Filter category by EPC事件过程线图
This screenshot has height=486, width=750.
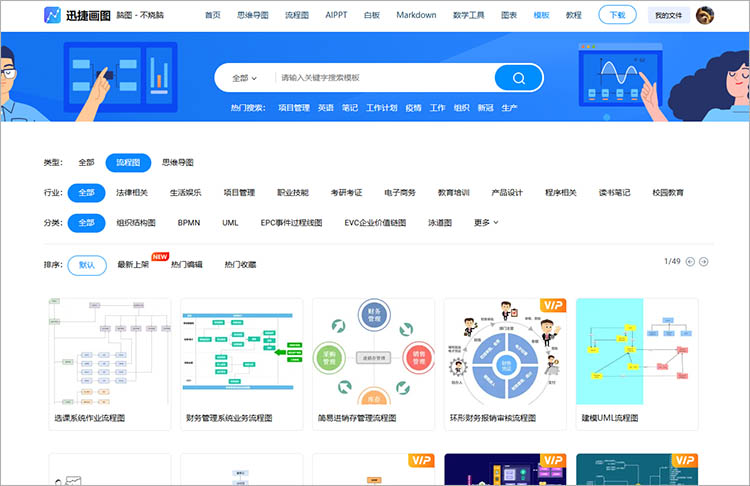[291, 223]
